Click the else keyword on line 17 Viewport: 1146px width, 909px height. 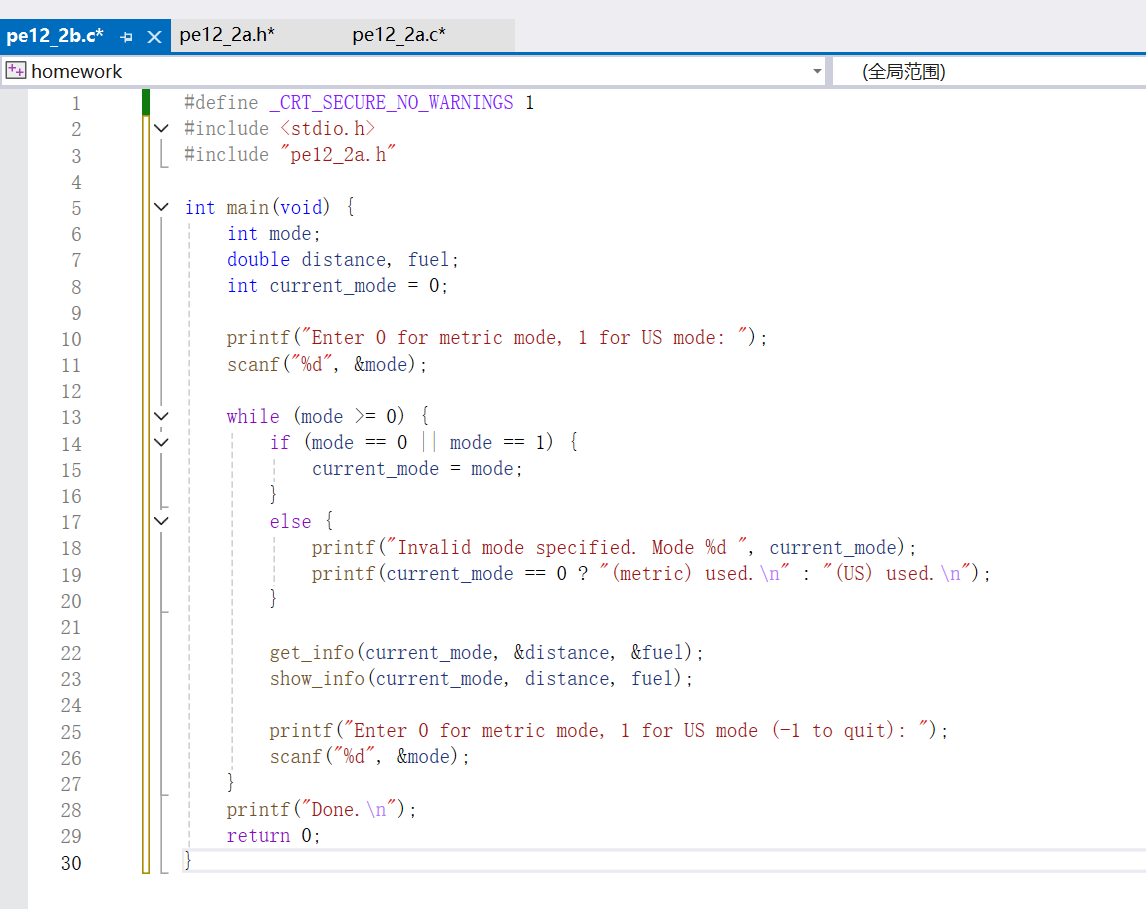tap(290, 522)
